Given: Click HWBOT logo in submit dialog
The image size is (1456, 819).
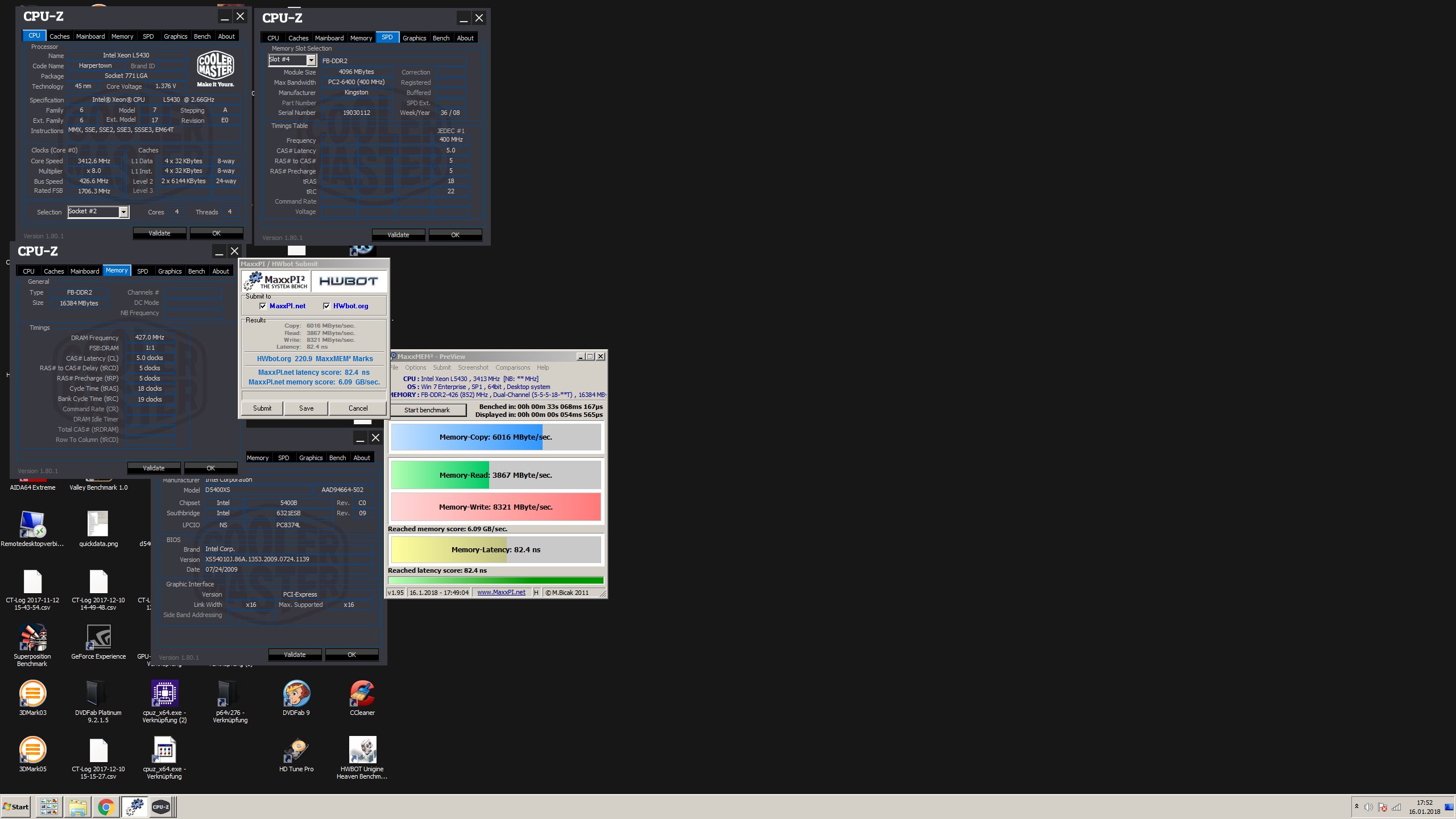Looking at the screenshot, I should point(349,281).
